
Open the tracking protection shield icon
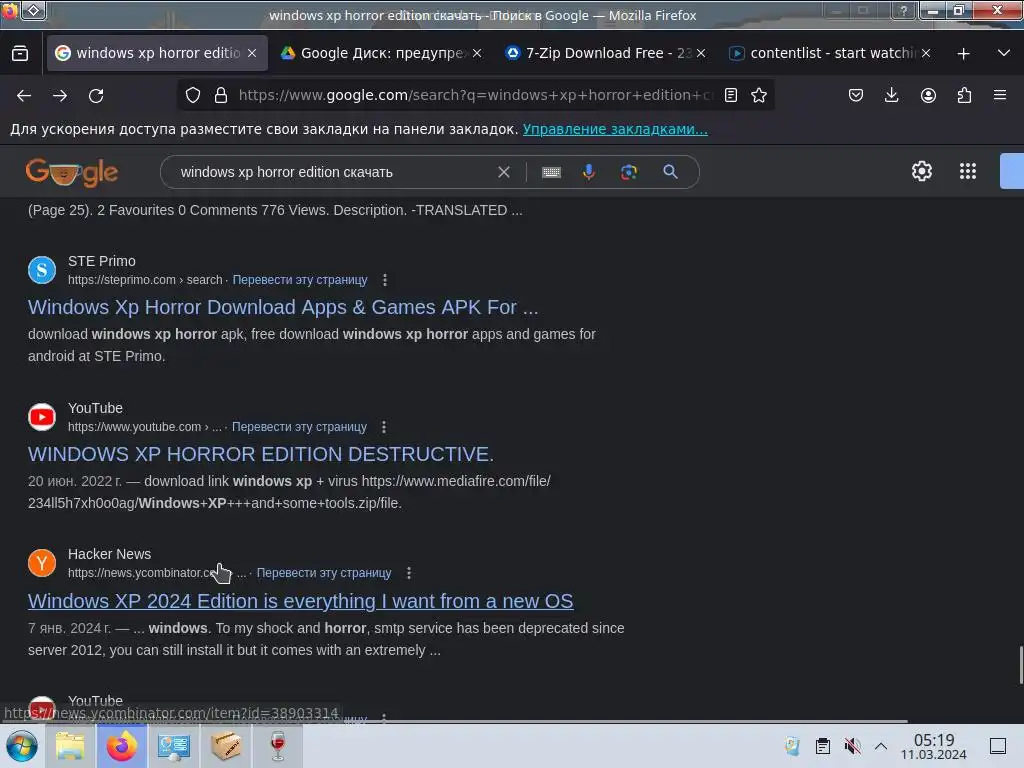click(x=193, y=95)
